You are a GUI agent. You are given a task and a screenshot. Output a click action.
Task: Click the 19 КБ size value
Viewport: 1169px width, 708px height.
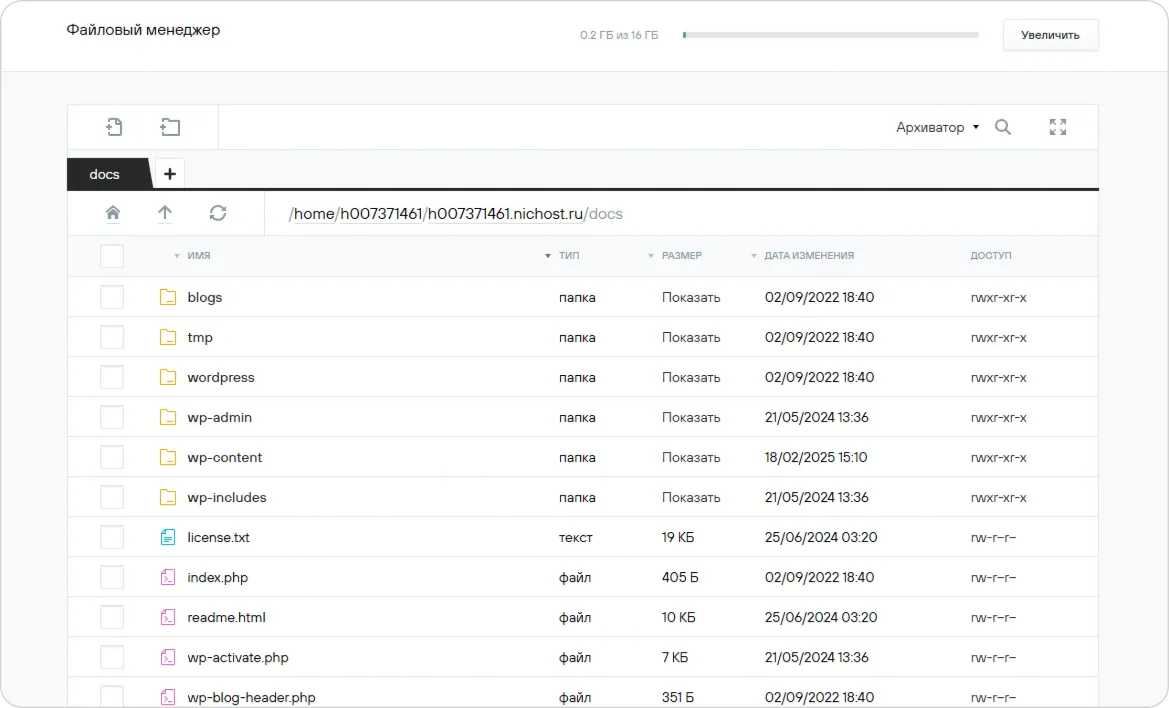click(678, 537)
